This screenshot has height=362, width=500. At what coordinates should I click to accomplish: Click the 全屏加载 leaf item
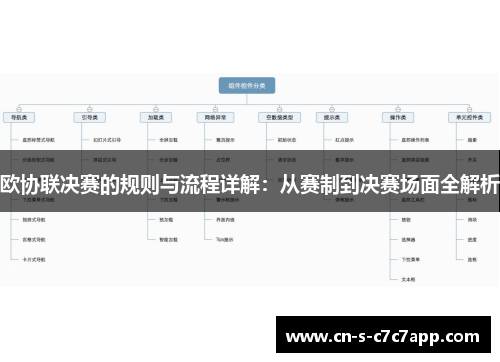[168, 140]
